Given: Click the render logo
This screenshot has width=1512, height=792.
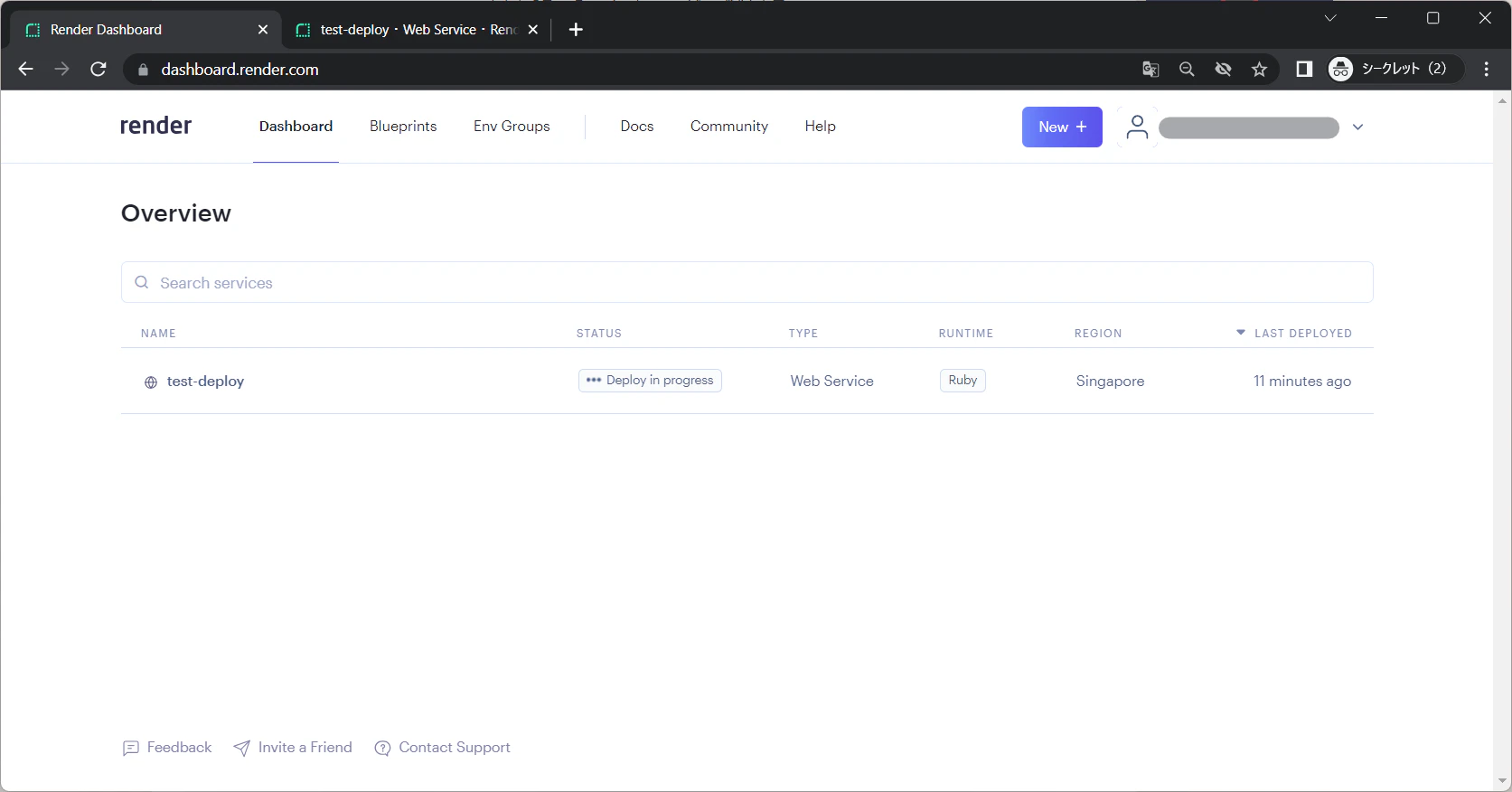Looking at the screenshot, I should 155,126.
